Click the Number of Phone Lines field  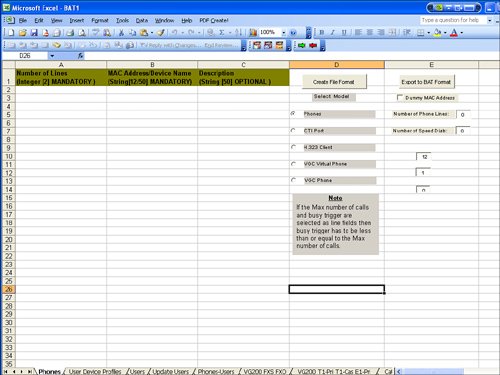click(463, 114)
